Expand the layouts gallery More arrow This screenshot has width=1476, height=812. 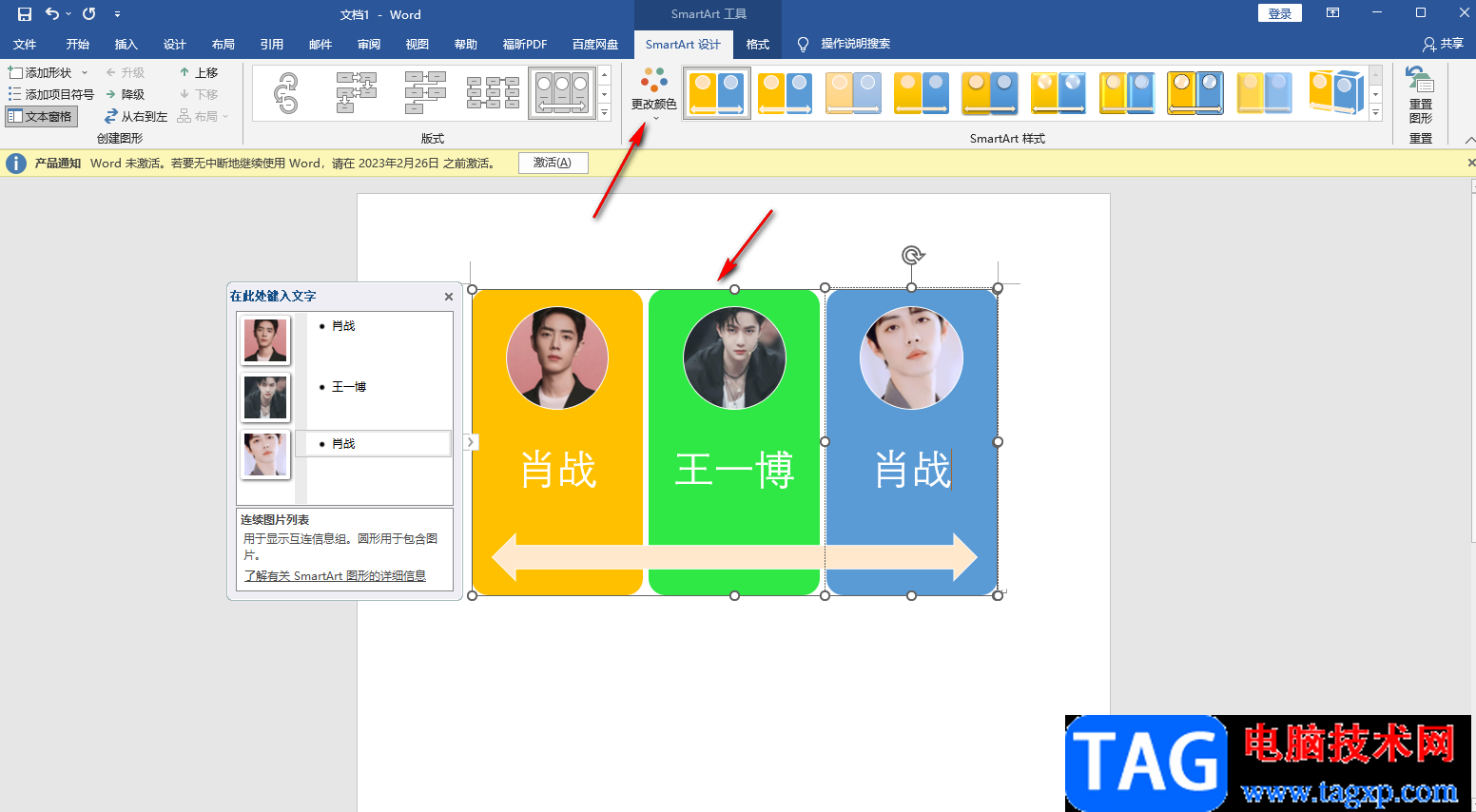tap(604, 112)
